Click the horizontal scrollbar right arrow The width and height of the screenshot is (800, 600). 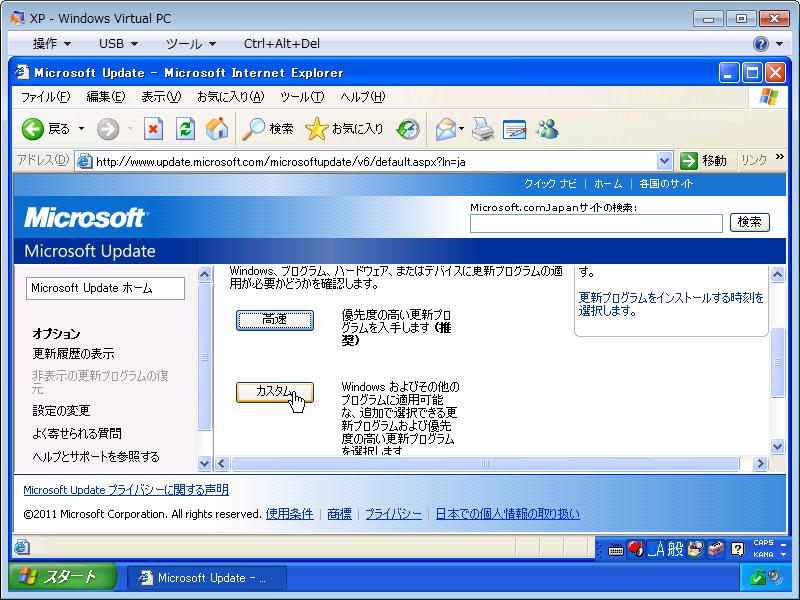tap(760, 464)
